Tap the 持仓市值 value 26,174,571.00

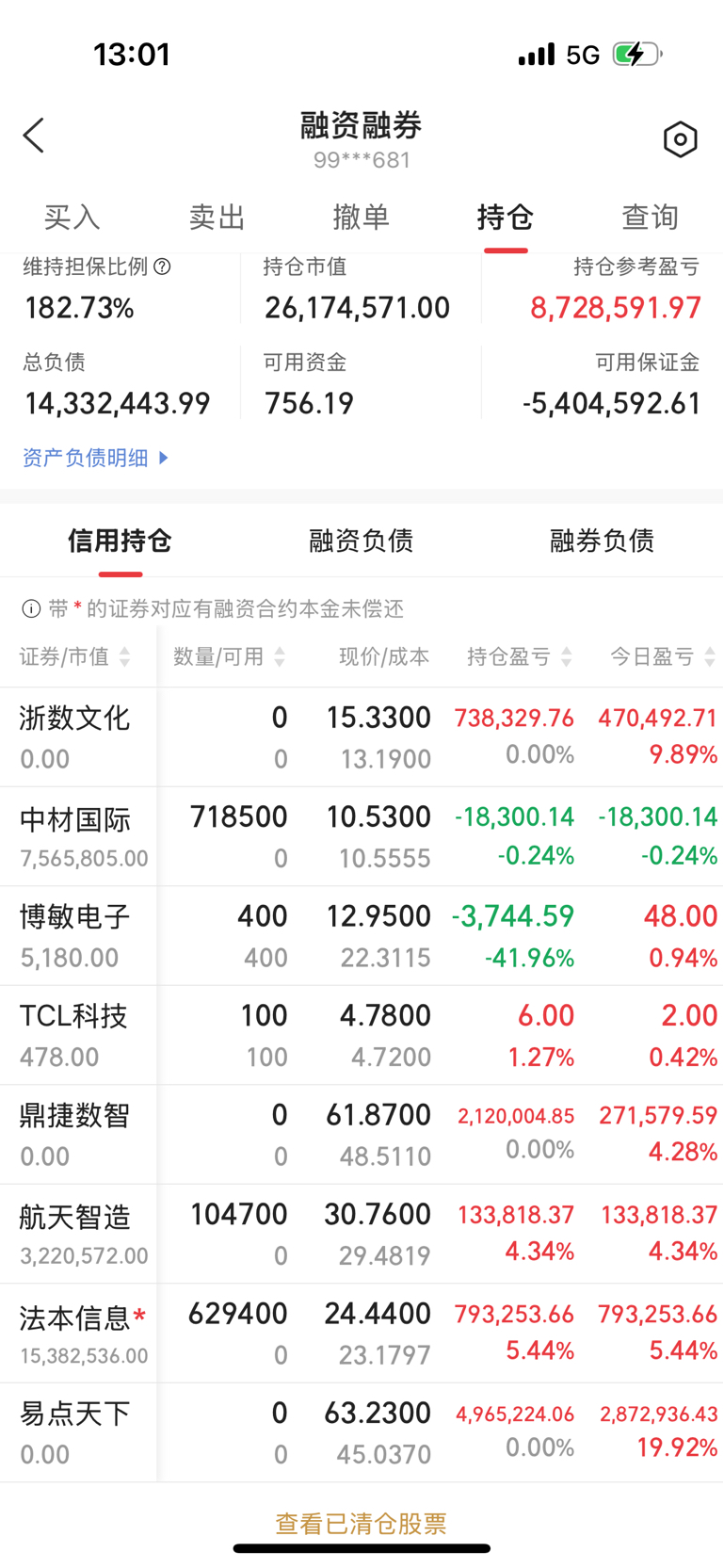(x=358, y=308)
